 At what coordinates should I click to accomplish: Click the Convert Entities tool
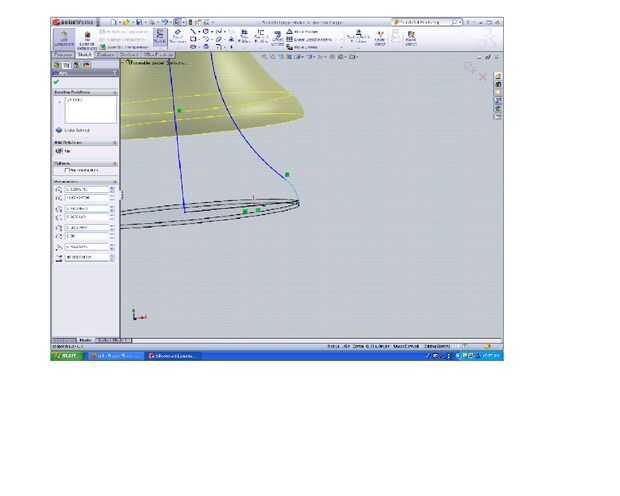[260, 36]
